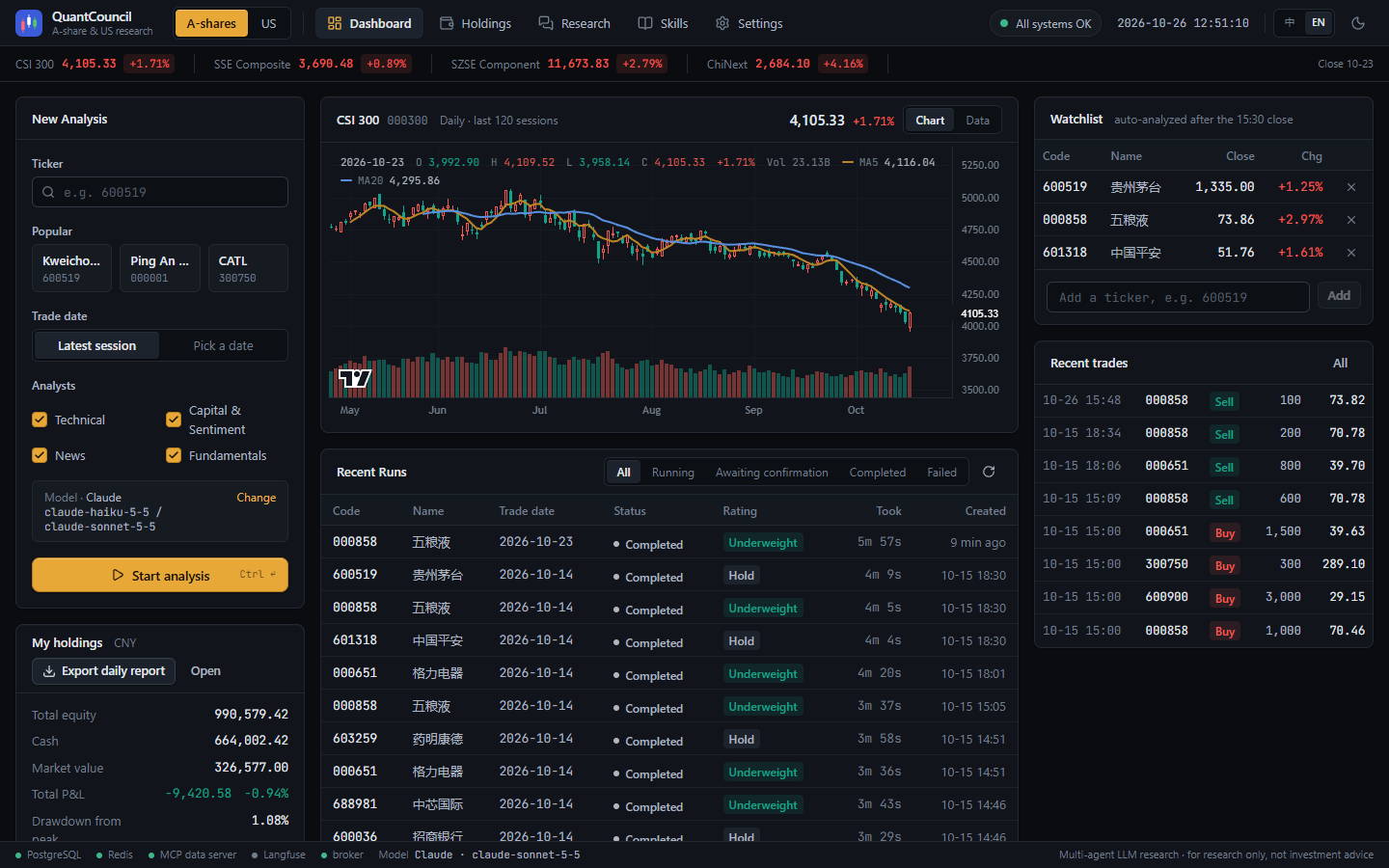The width and height of the screenshot is (1389, 868).
Task: Filter Recent Runs by All
Action: pyautogui.click(x=623, y=472)
